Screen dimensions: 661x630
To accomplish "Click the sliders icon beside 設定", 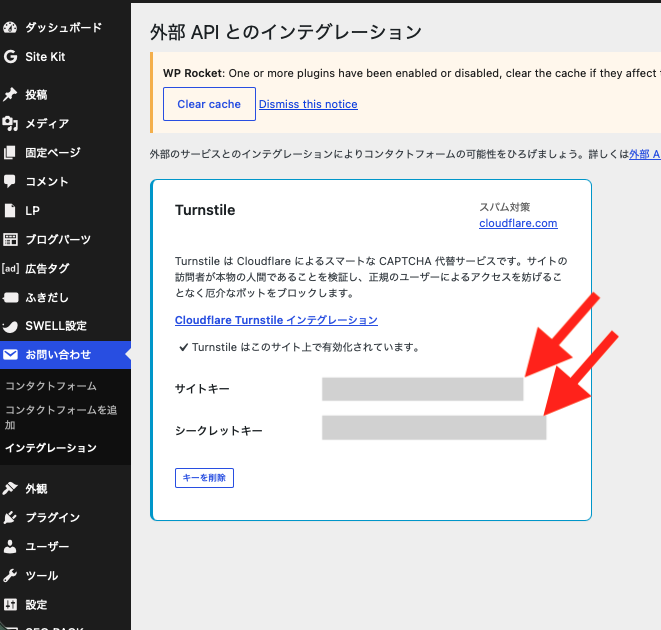I will click(10, 605).
